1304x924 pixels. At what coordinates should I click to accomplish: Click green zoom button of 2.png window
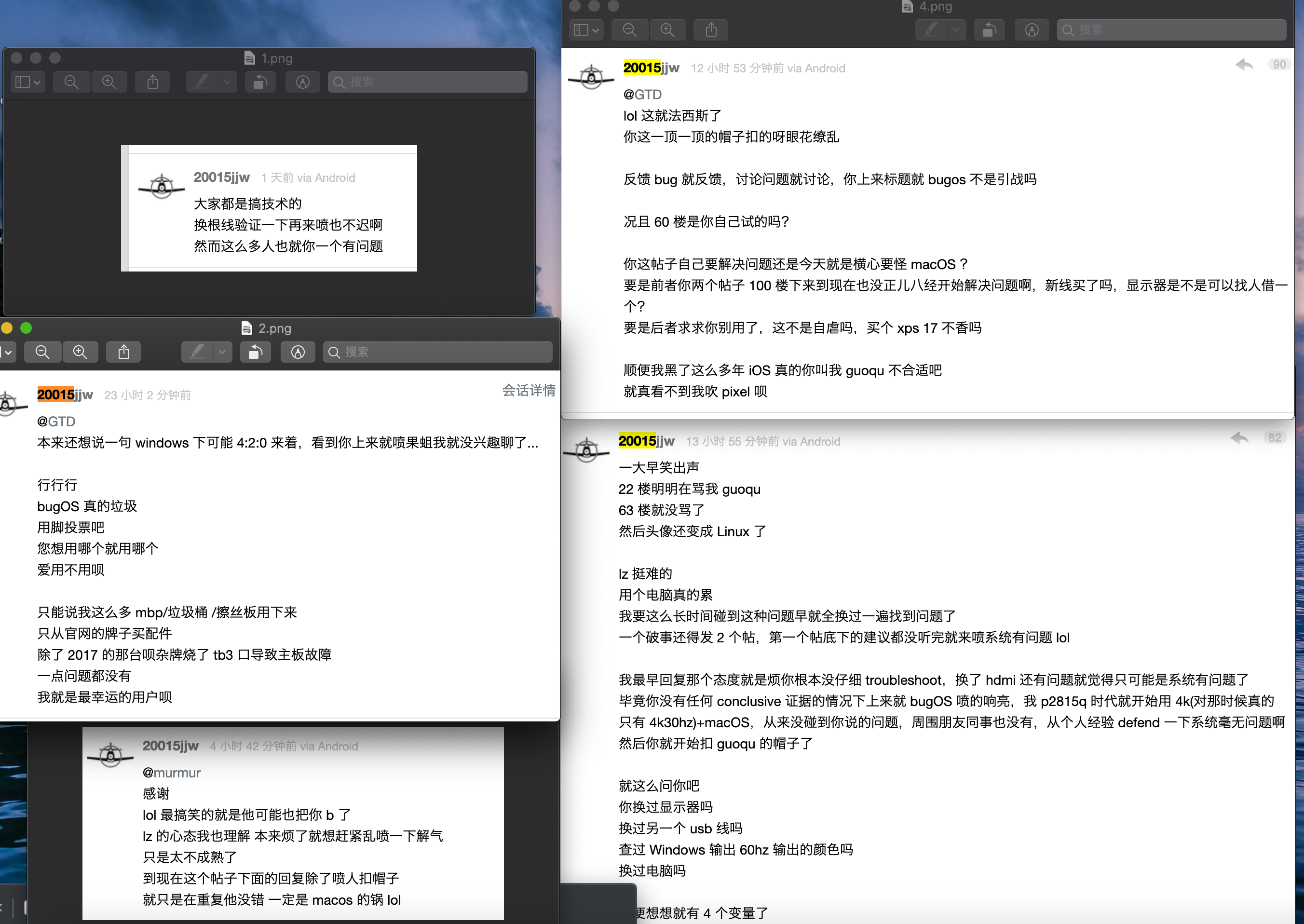pyautogui.click(x=26, y=328)
